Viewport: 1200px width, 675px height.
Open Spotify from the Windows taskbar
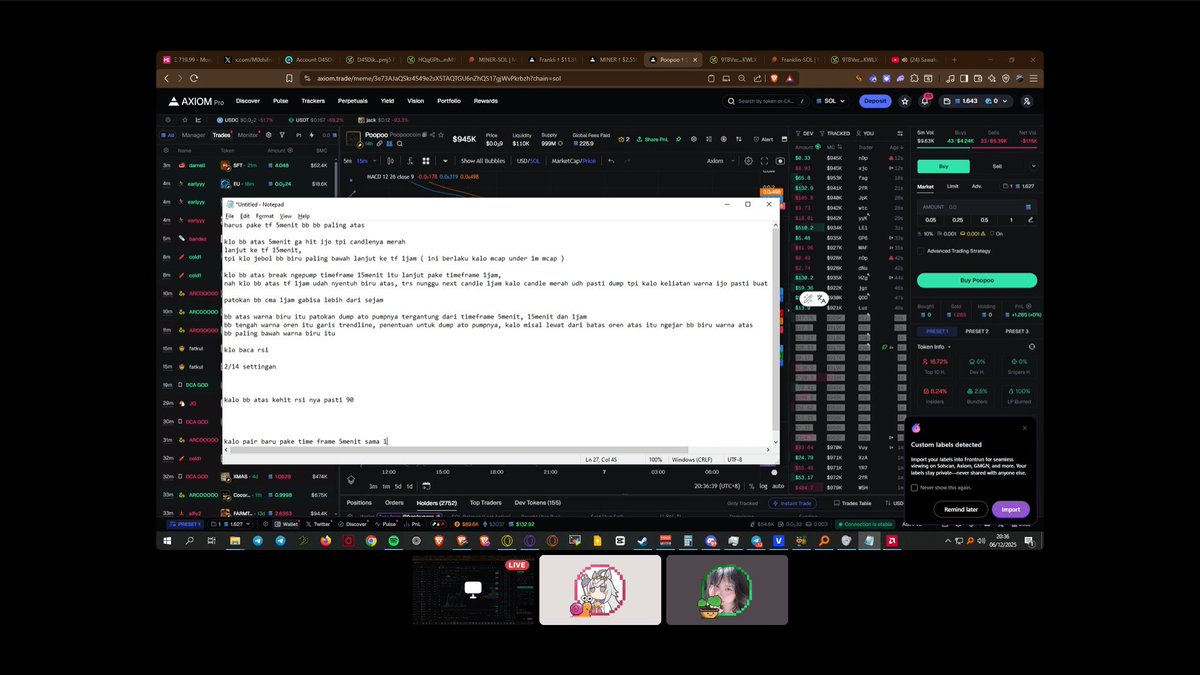click(393, 540)
